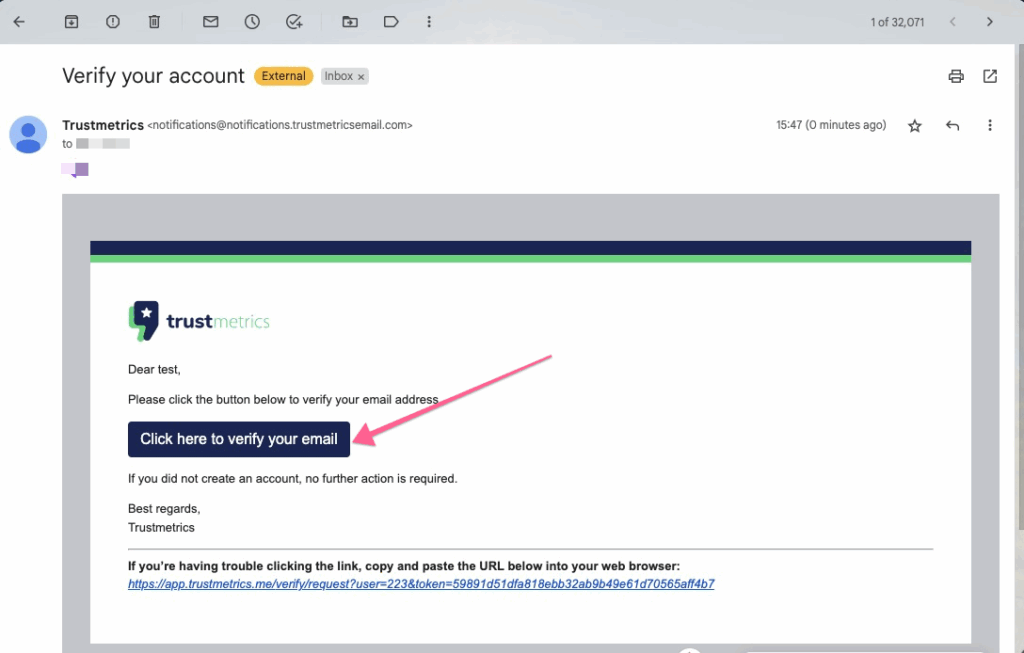Show the newer email with left chevron
Screen dimensions: 1024x653
tap(953, 21)
